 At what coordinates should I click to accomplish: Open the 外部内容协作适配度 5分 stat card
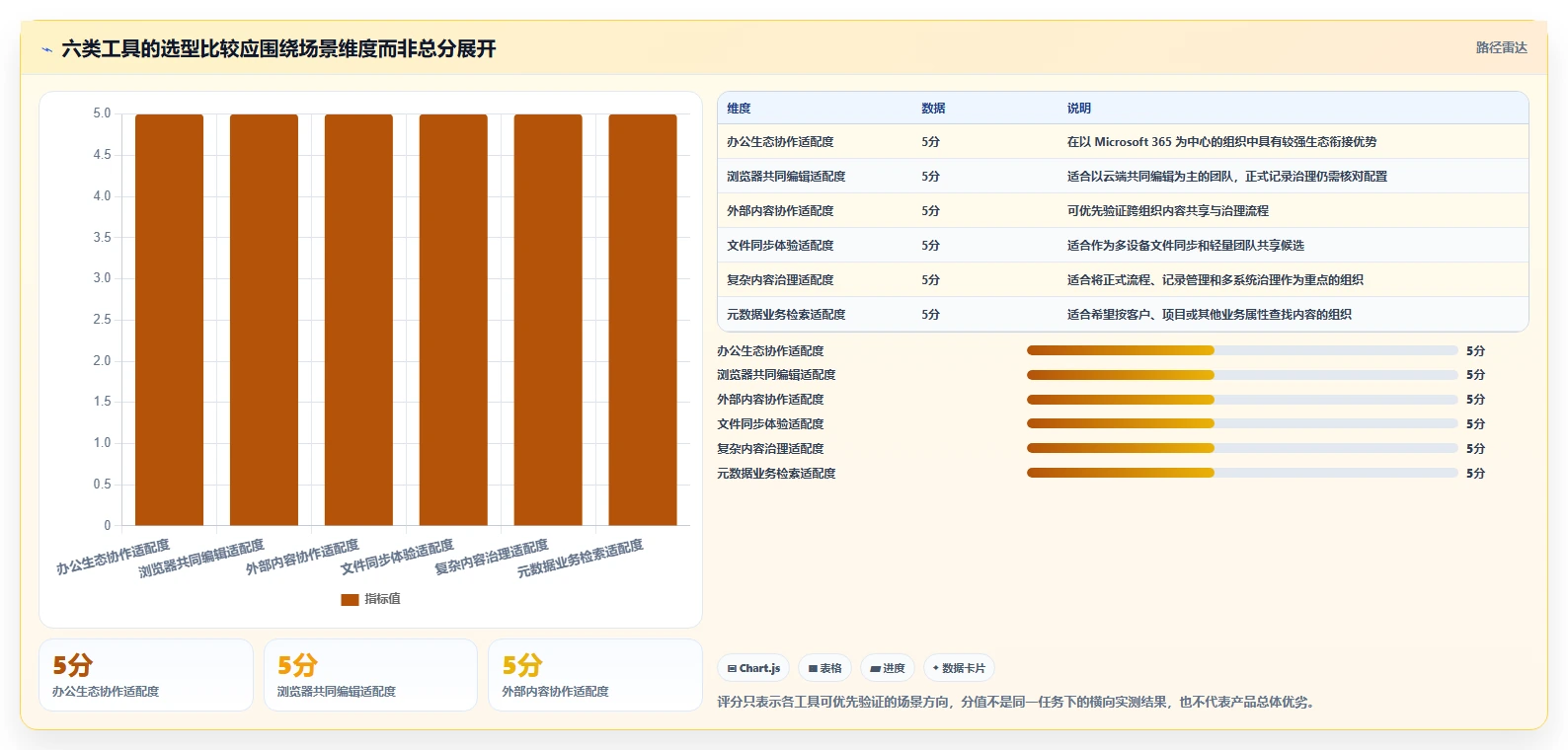tap(595, 675)
